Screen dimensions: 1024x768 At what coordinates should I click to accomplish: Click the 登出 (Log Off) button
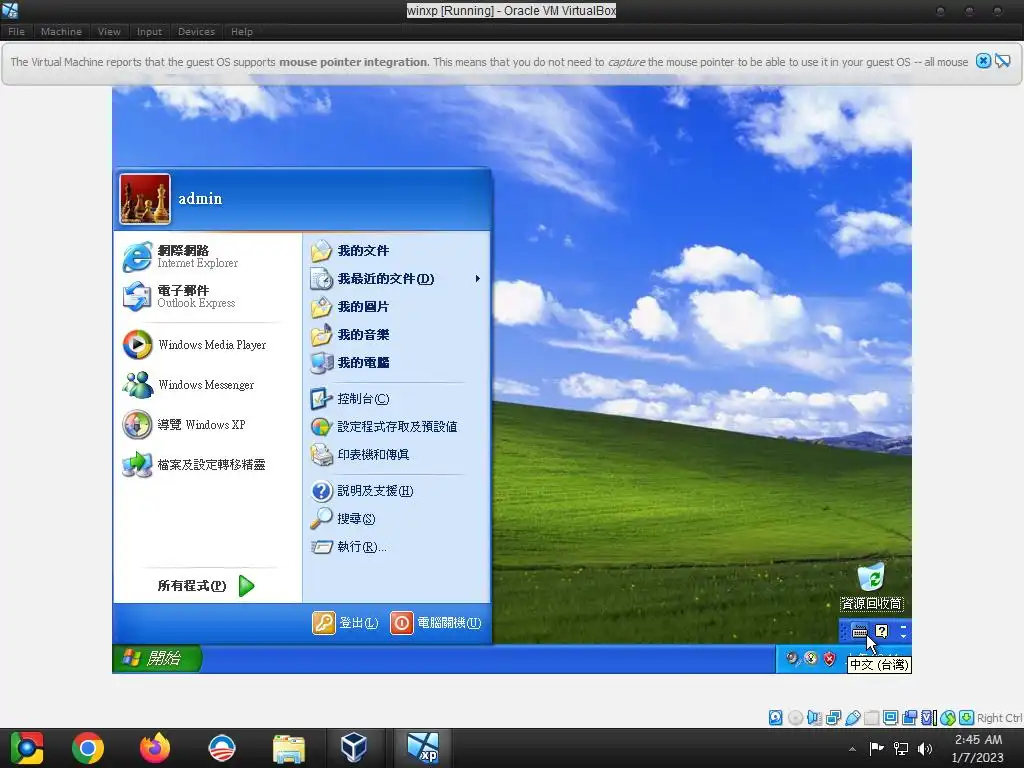tap(345, 623)
